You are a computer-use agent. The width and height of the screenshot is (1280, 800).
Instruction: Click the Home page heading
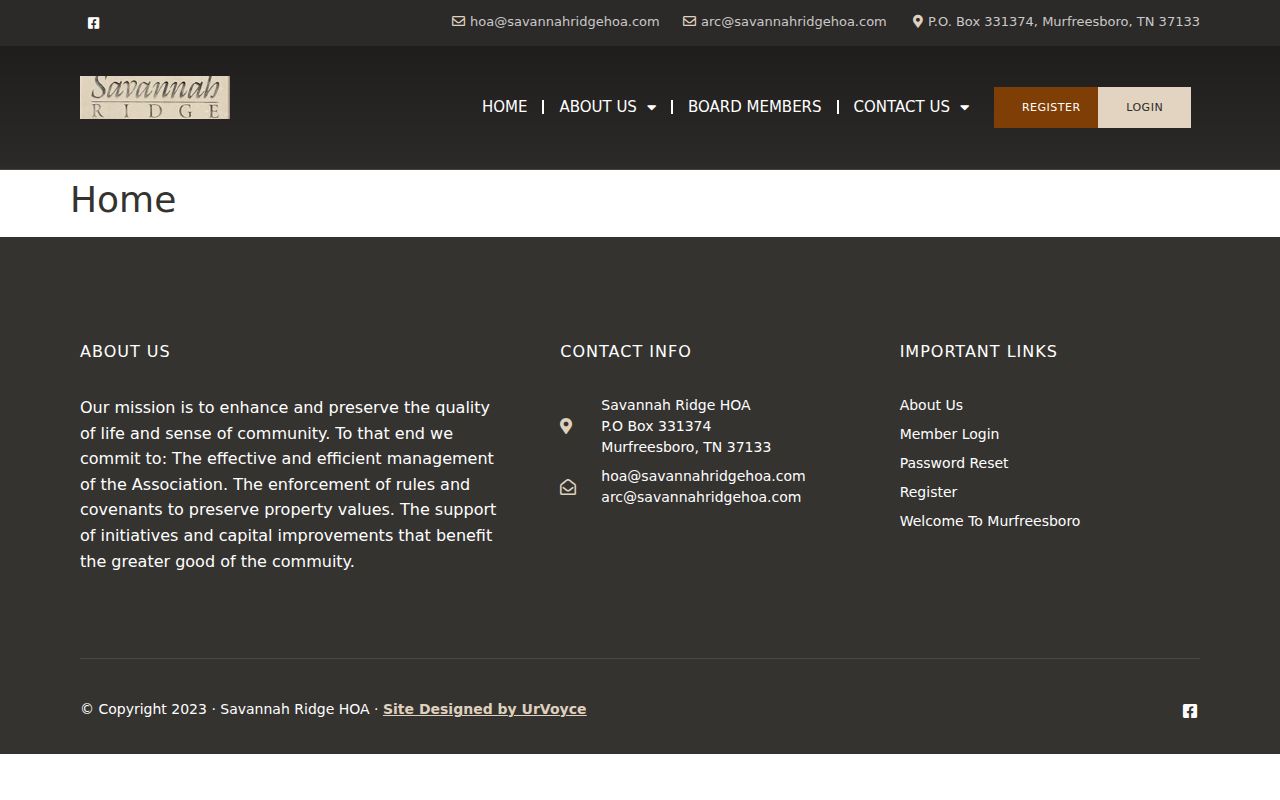pyautogui.click(x=123, y=200)
